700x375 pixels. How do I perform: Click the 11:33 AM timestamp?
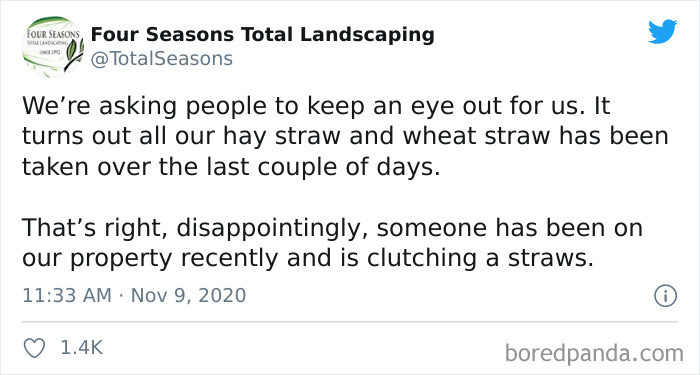pyautogui.click(x=67, y=296)
